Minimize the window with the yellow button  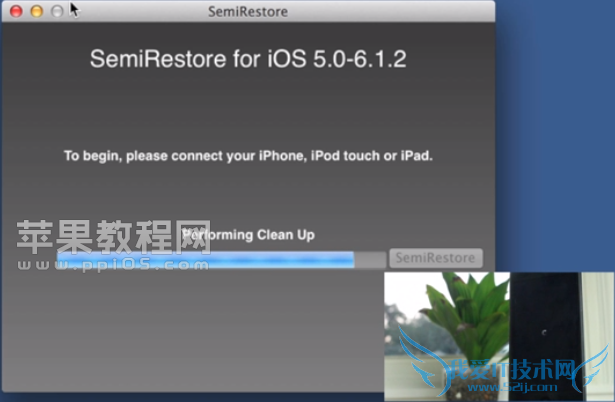(x=36, y=11)
